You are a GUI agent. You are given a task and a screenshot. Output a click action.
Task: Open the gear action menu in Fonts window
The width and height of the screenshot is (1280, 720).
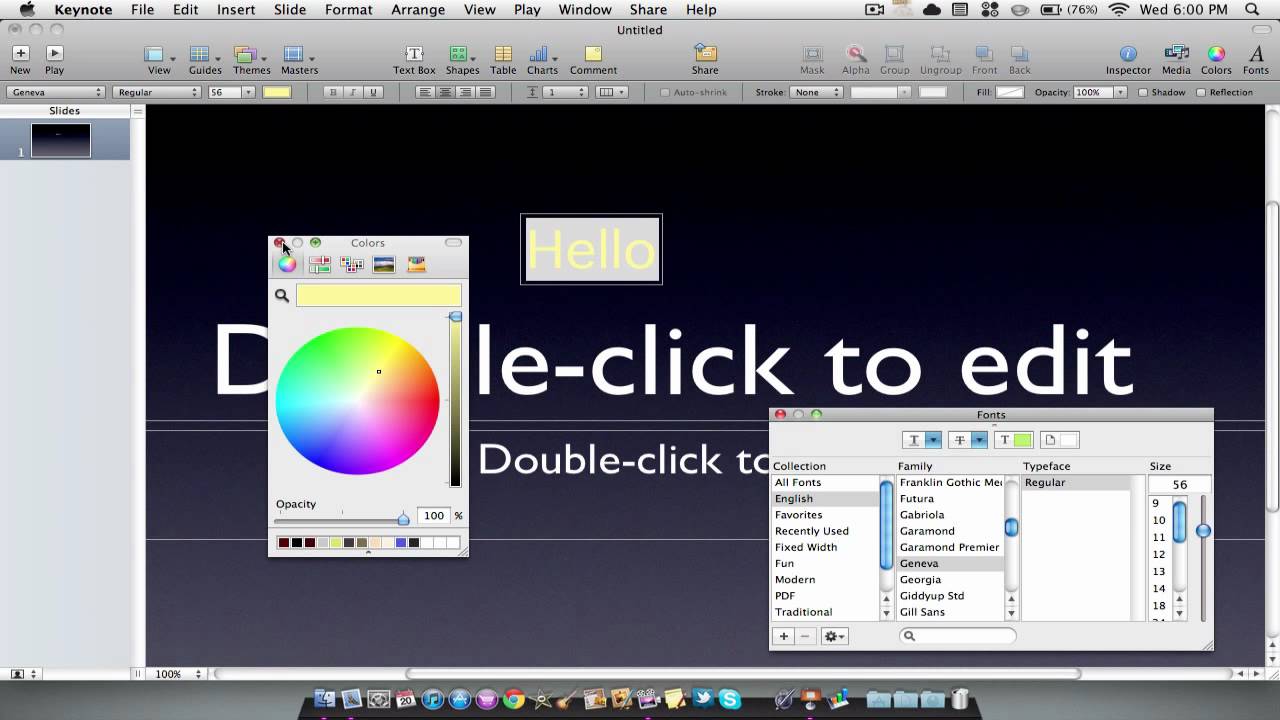pyautogui.click(x=834, y=636)
